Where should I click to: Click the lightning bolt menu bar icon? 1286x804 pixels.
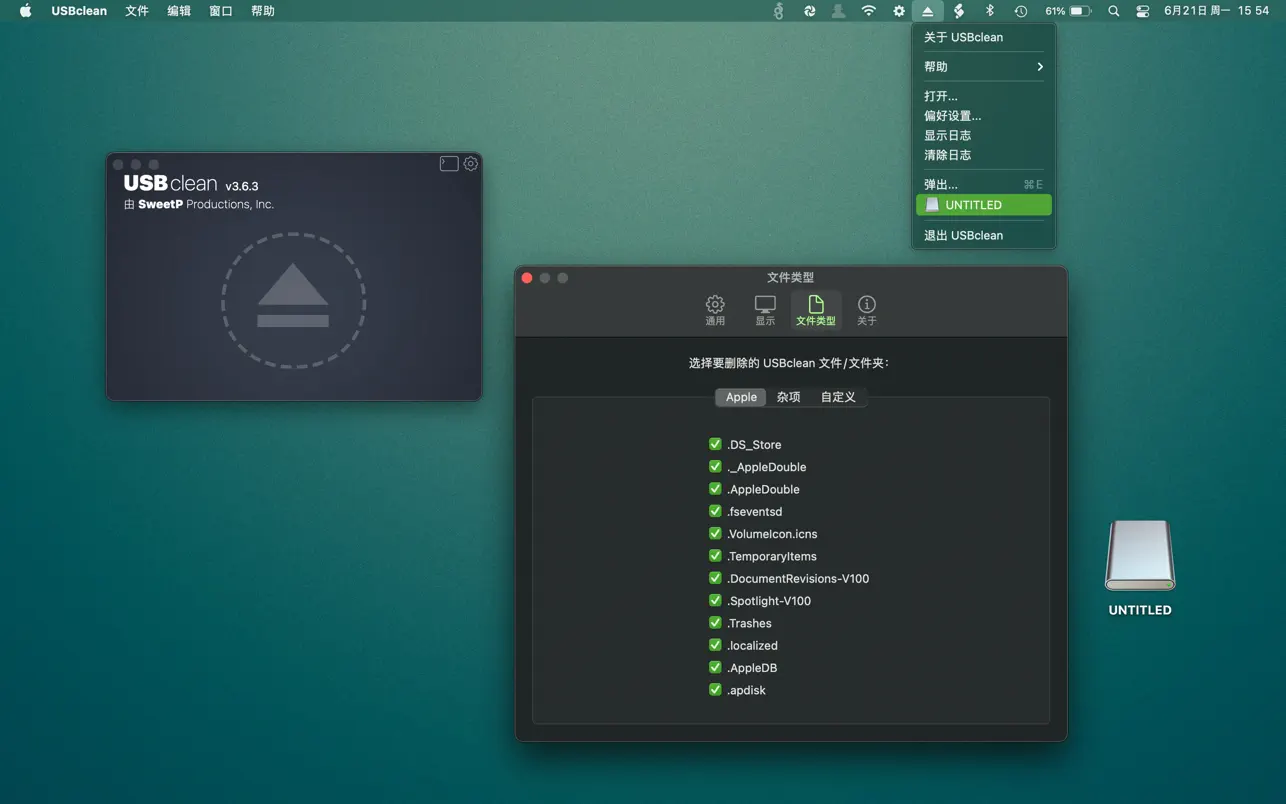click(x=959, y=11)
